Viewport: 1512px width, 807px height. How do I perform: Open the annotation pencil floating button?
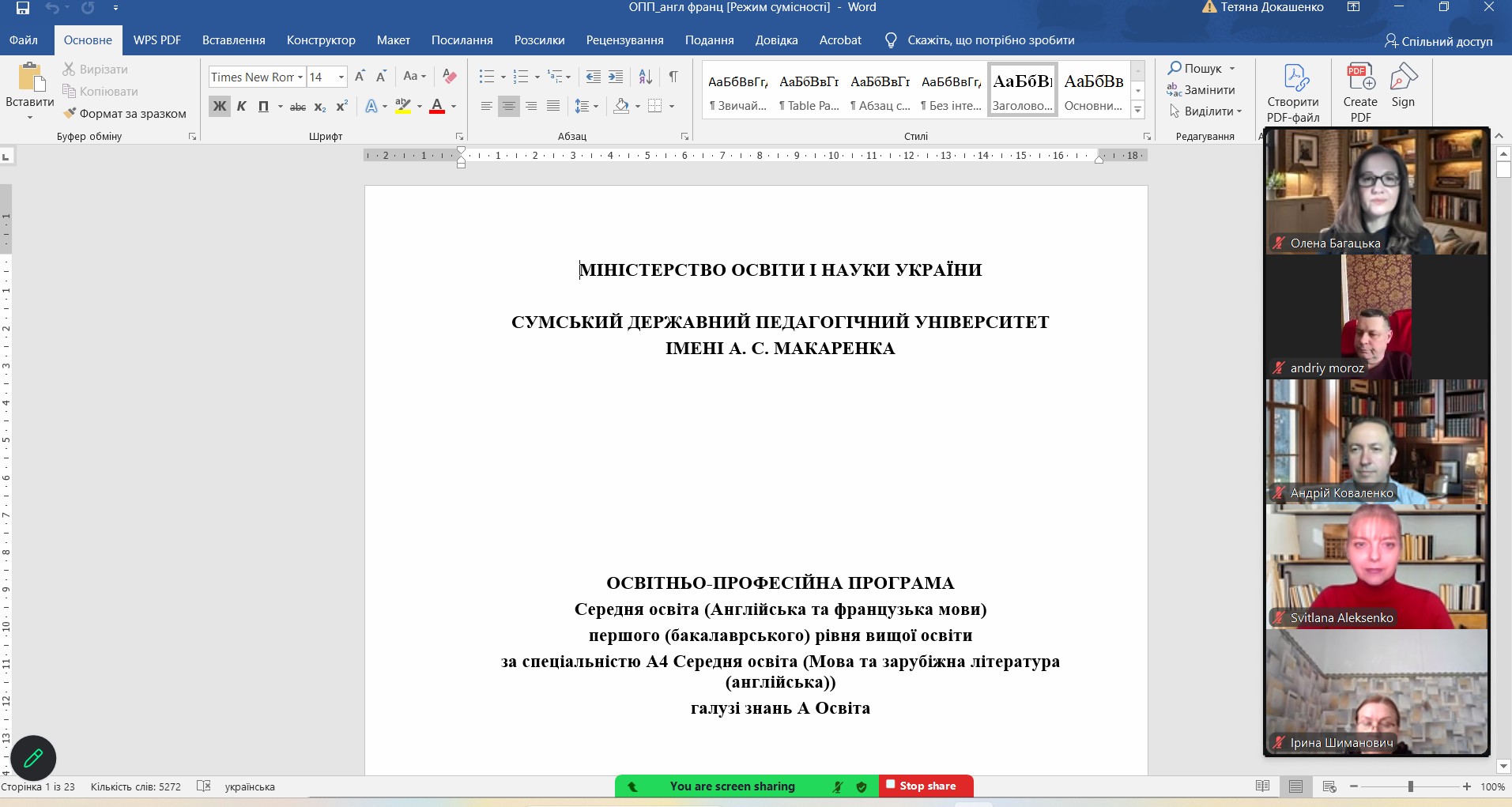[x=33, y=758]
